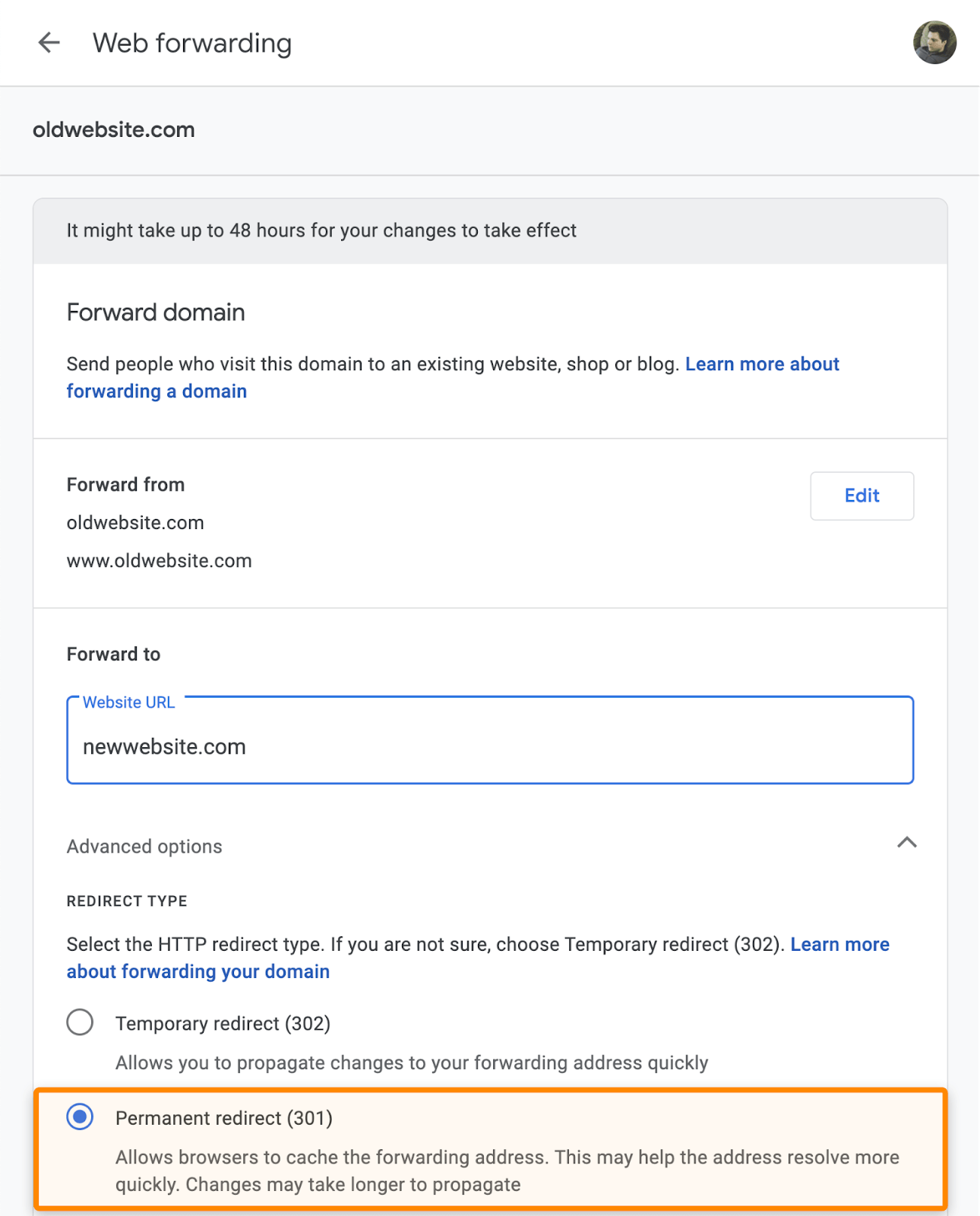Select Temporary redirect (302)
The height and width of the screenshot is (1216, 980).
coord(79,1023)
